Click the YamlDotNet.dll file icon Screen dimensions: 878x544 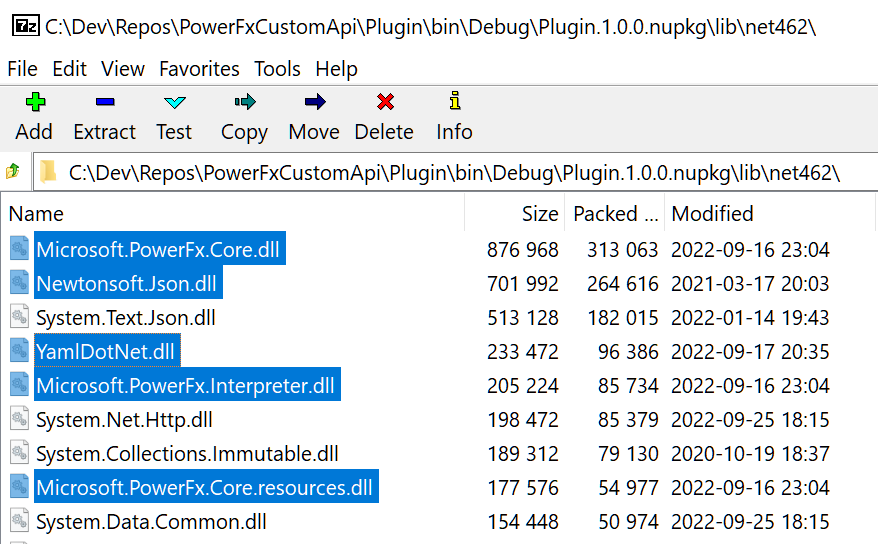point(19,351)
